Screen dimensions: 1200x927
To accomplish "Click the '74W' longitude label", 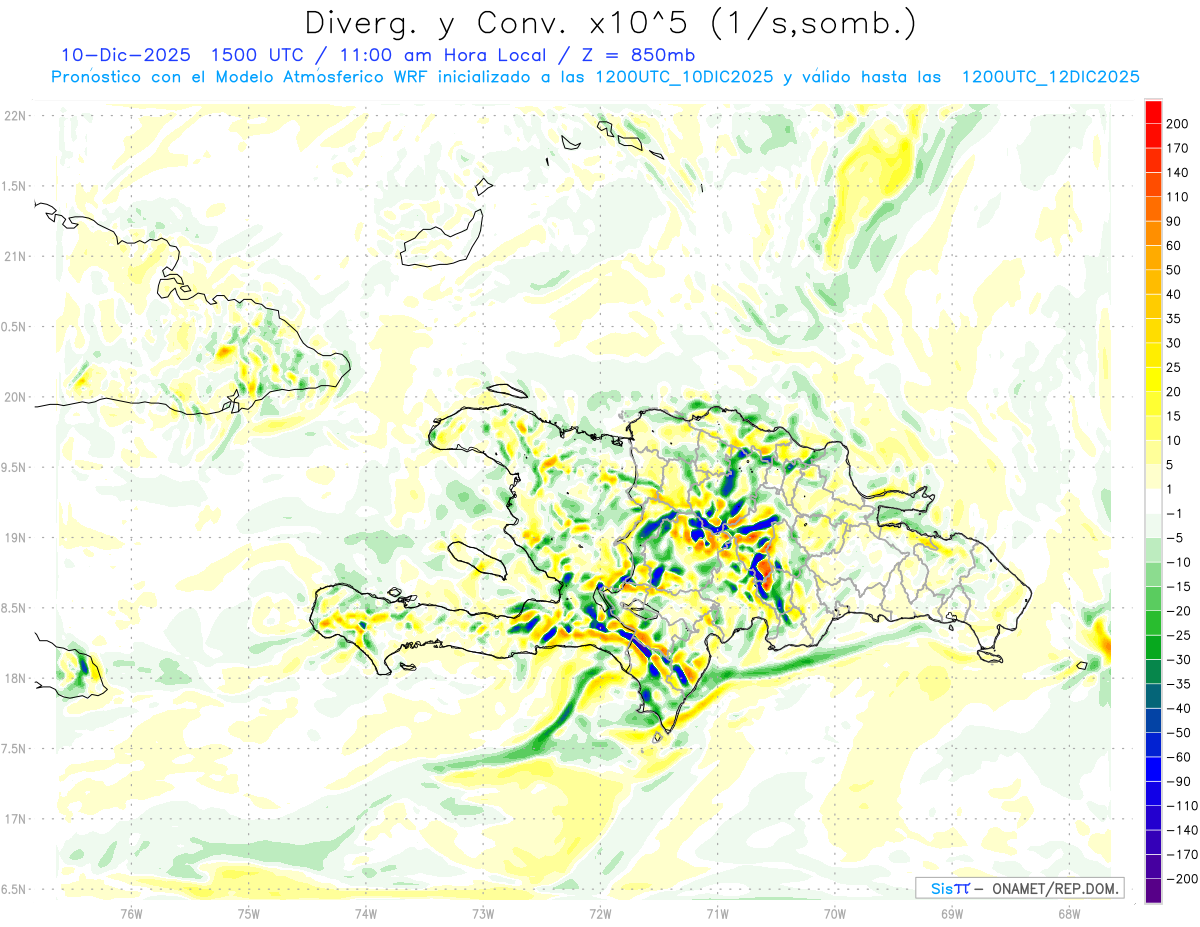I will tap(365, 913).
